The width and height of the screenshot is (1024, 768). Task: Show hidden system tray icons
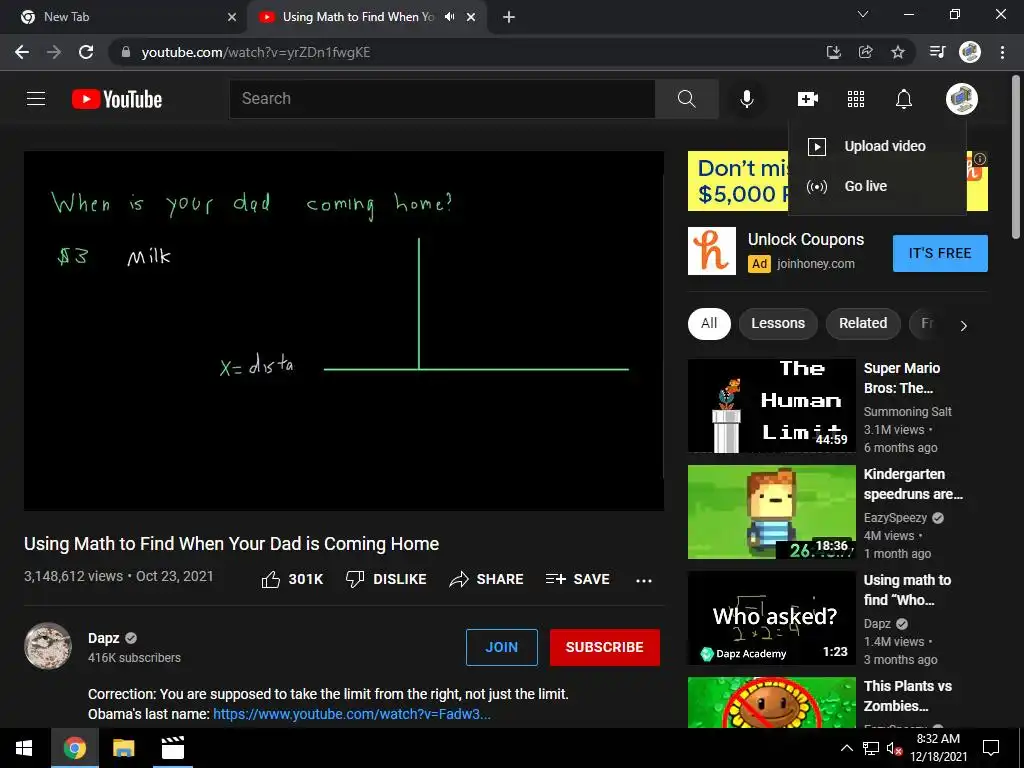point(846,748)
